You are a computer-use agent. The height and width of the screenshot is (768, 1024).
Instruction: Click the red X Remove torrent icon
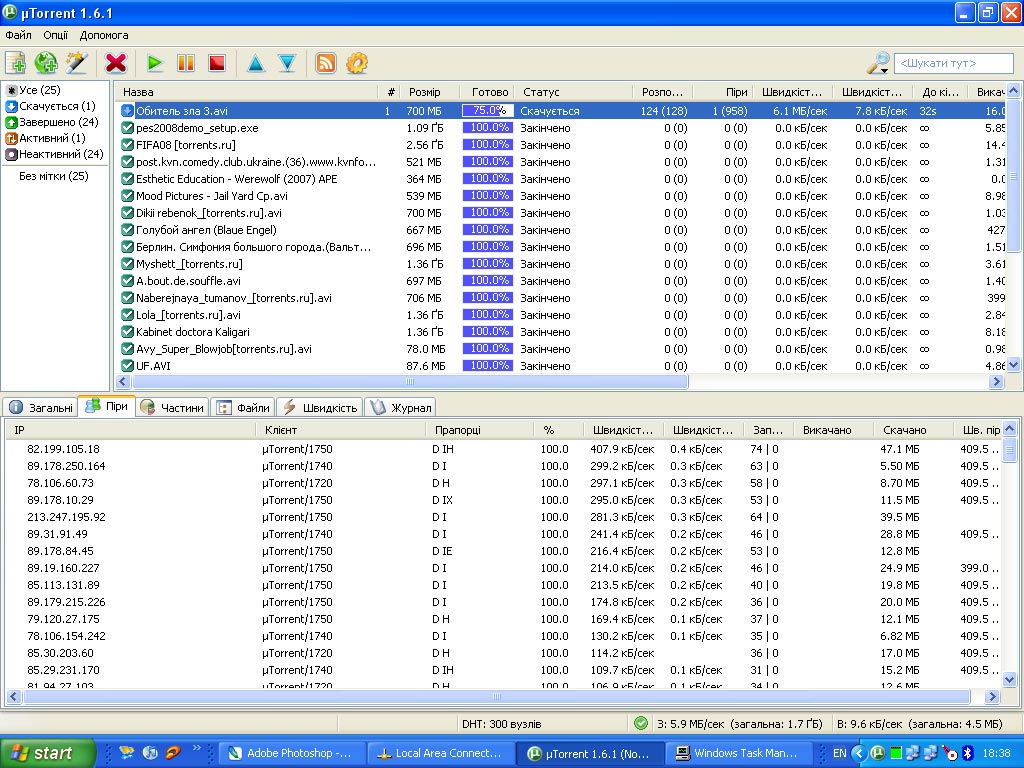click(116, 63)
